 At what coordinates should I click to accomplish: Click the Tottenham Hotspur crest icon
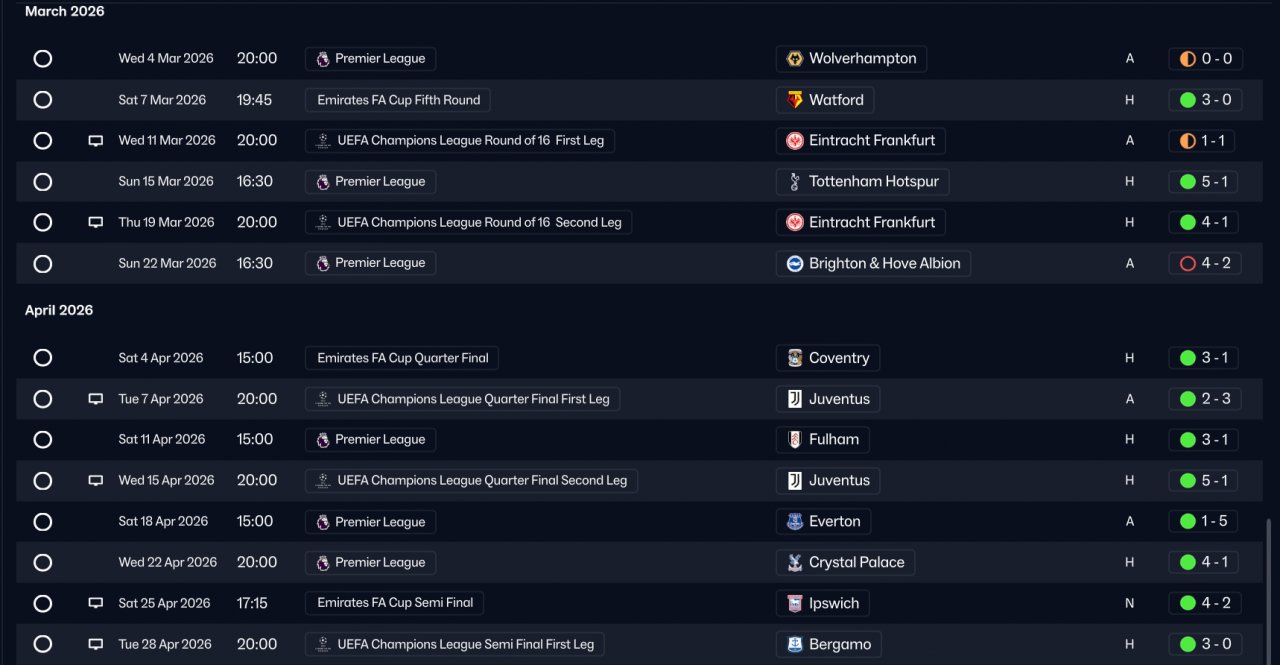click(795, 182)
